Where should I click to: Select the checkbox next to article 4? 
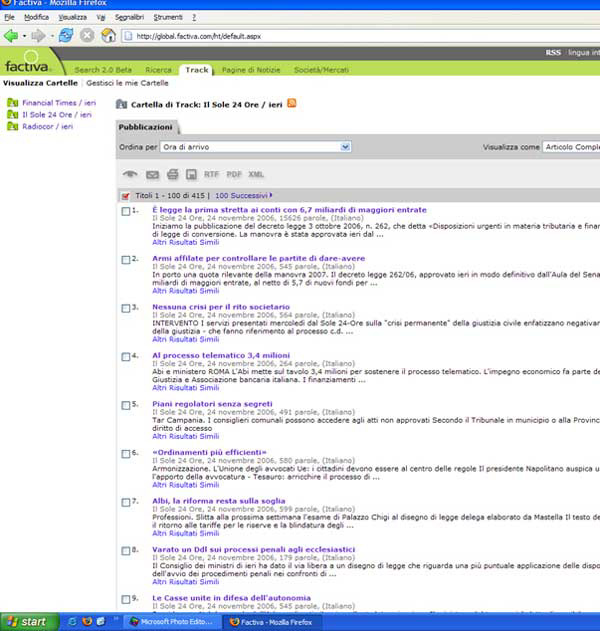pyautogui.click(x=125, y=357)
